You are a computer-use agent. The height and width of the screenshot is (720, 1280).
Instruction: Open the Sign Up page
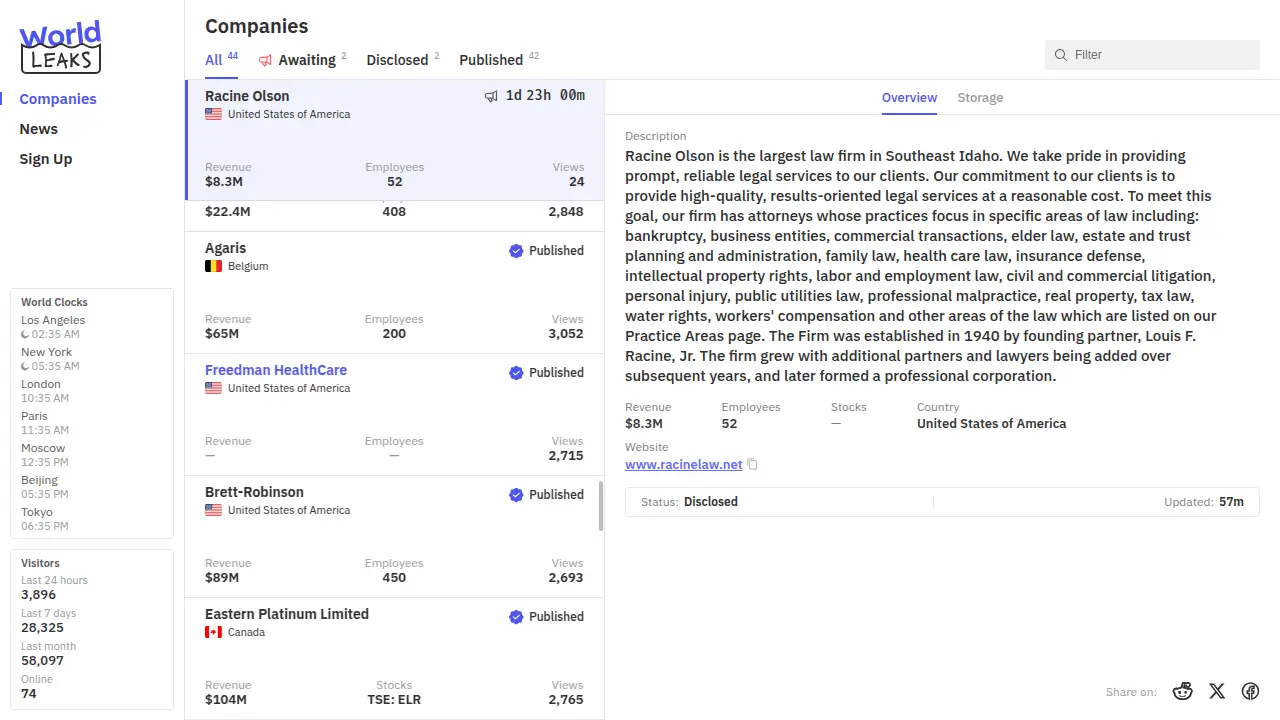coord(46,159)
